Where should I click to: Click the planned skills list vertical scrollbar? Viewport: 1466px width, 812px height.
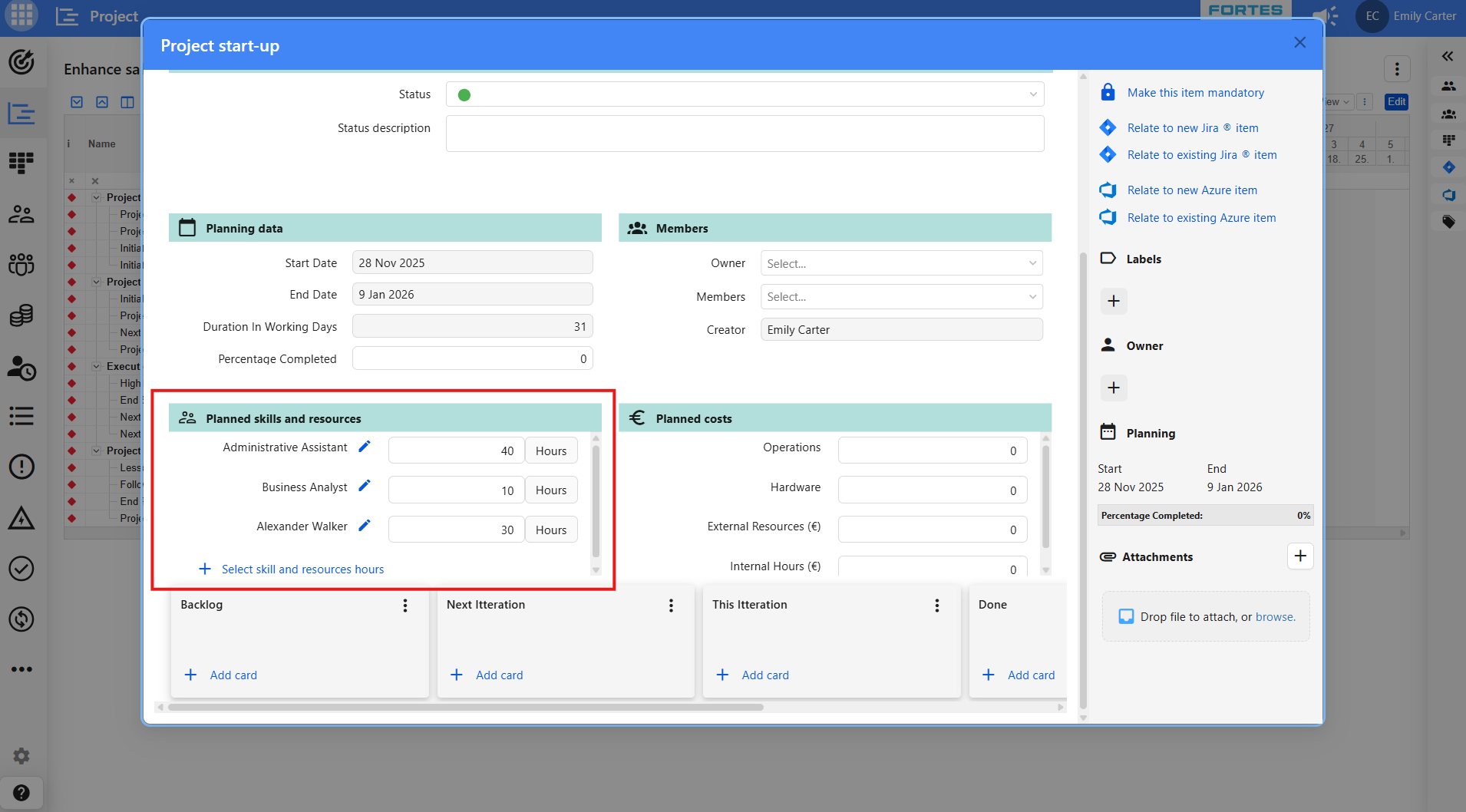[x=596, y=500]
